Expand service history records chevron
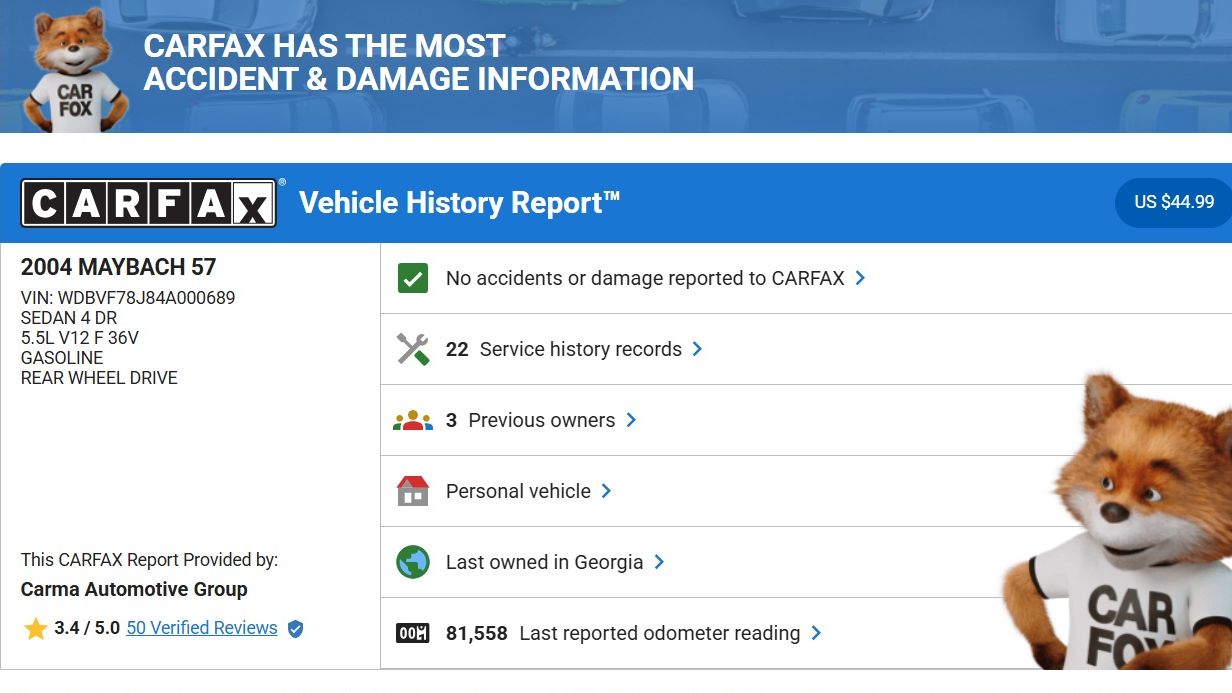The height and width of the screenshot is (693, 1232). (698, 349)
